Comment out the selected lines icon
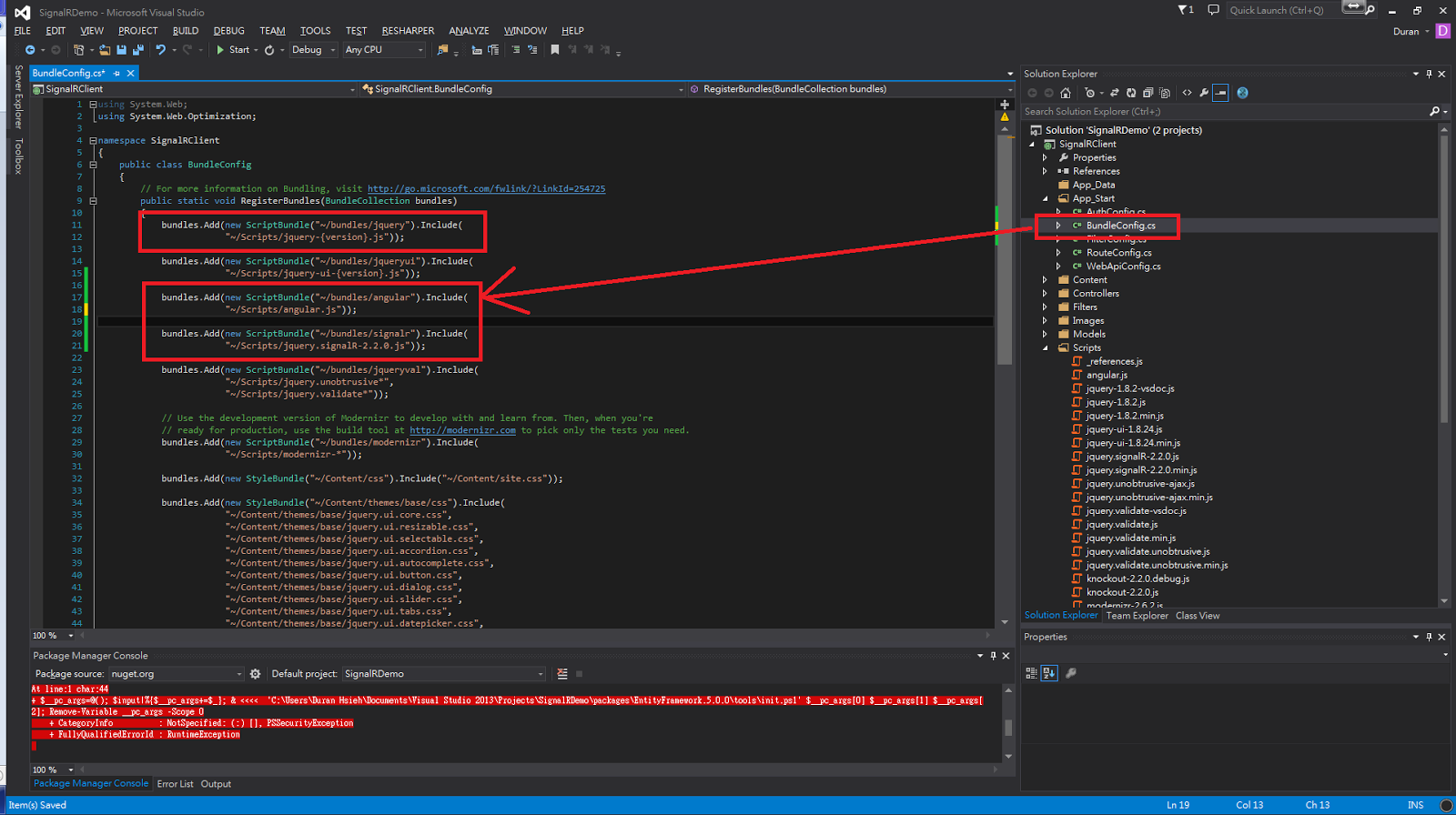 (x=515, y=50)
